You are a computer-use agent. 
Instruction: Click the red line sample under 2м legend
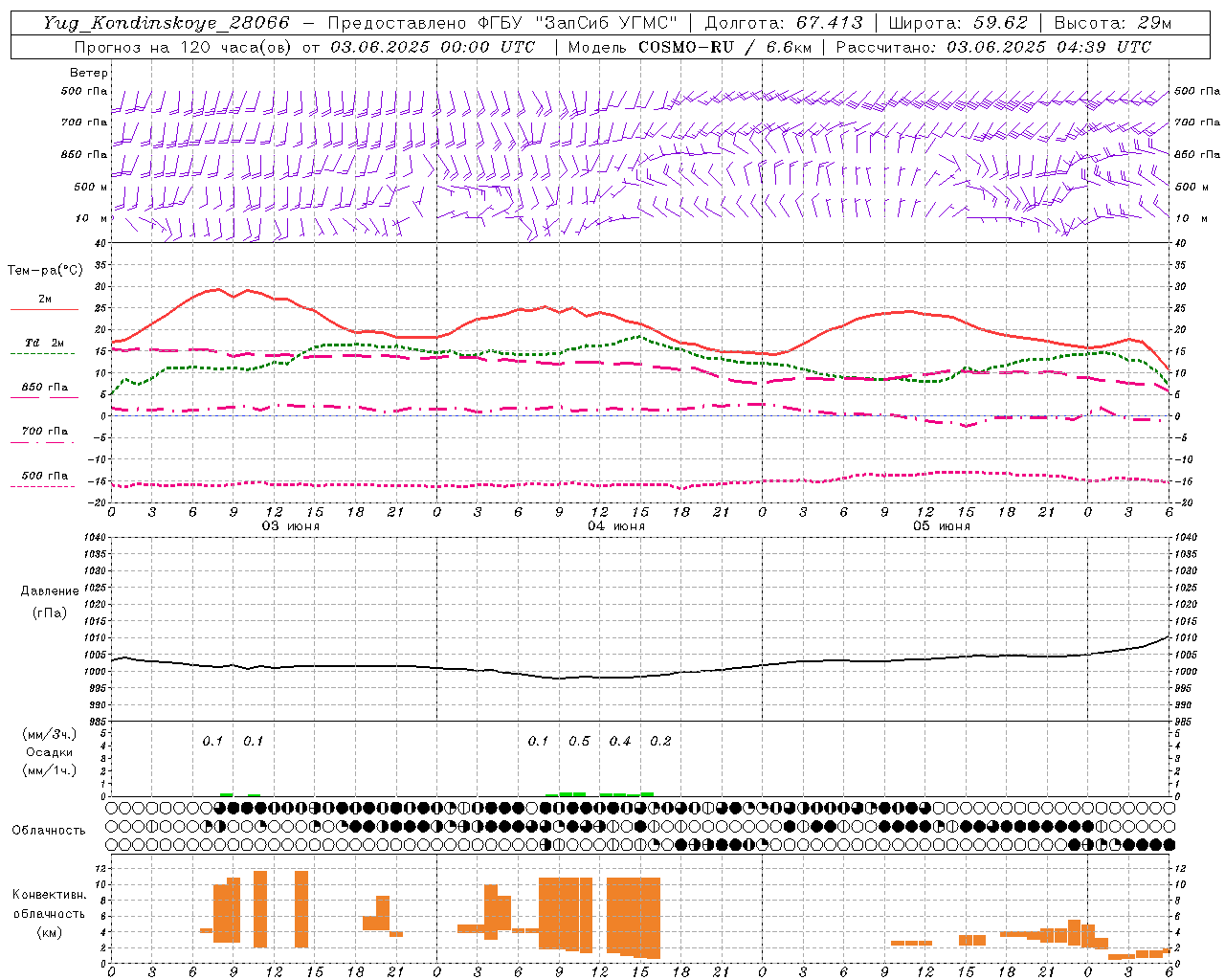click(x=44, y=309)
